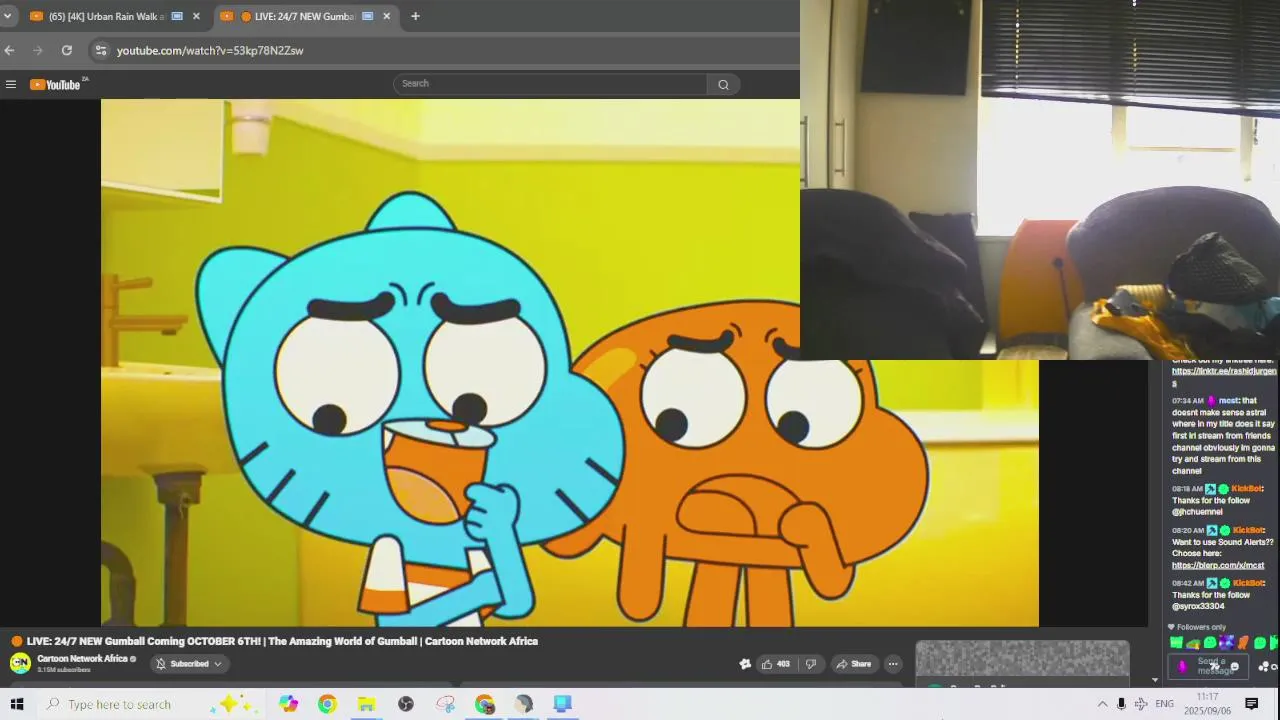
Task: Open Google Chrome from the taskbar
Action: pos(327,704)
